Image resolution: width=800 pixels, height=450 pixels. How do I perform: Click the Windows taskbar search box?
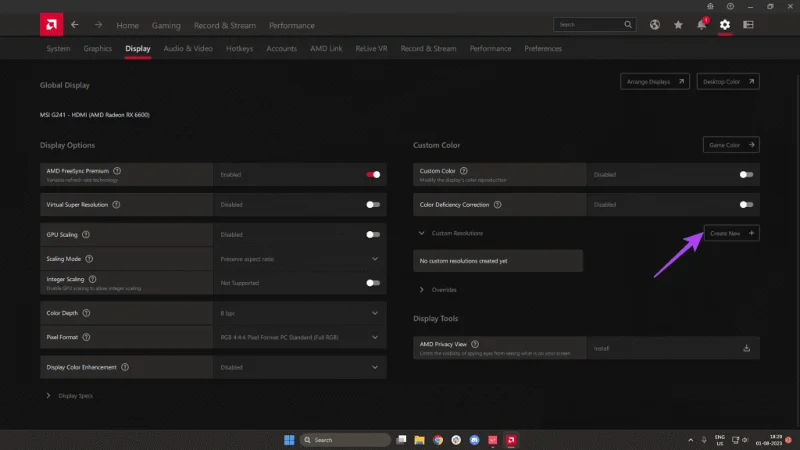point(345,440)
